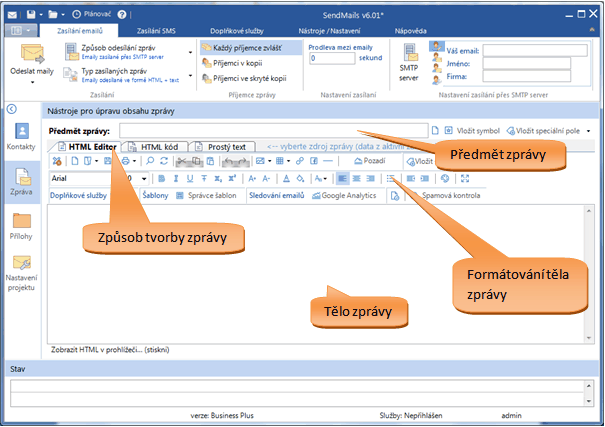Open the Arial font family dropdown
This screenshot has height=427, width=605.
[84, 178]
